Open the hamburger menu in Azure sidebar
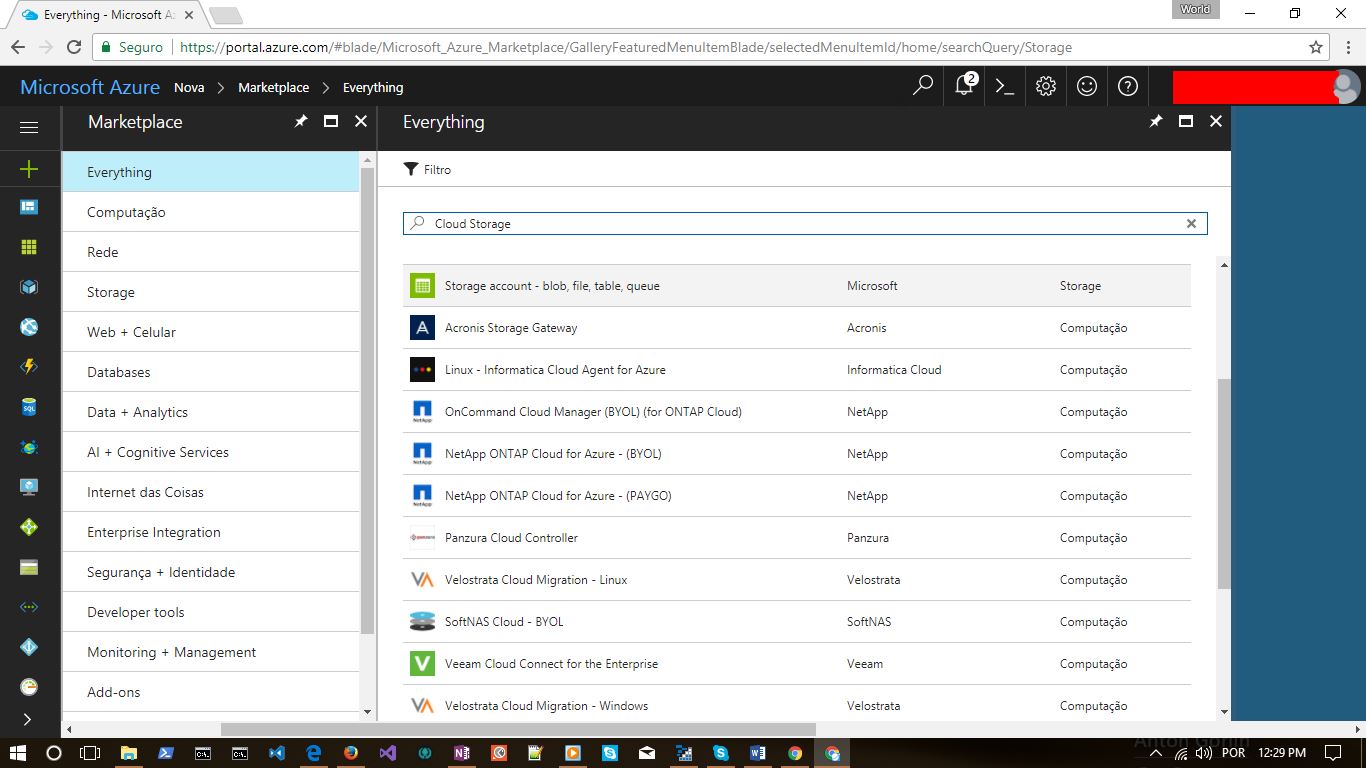This screenshot has height=768, width=1366. click(x=29, y=127)
